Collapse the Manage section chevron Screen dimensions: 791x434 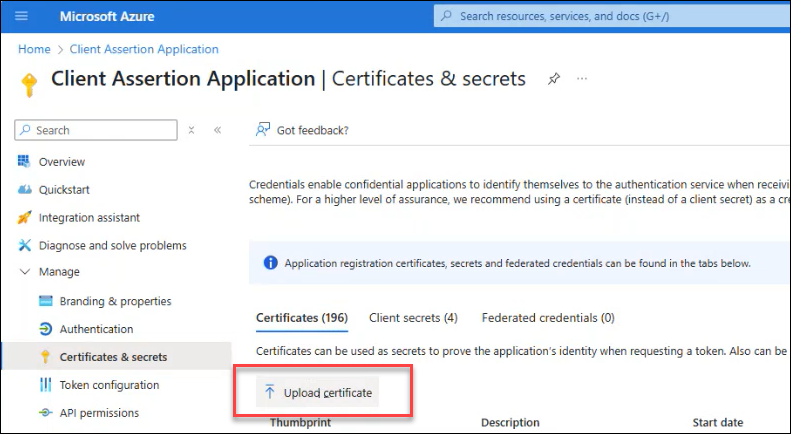point(24,272)
